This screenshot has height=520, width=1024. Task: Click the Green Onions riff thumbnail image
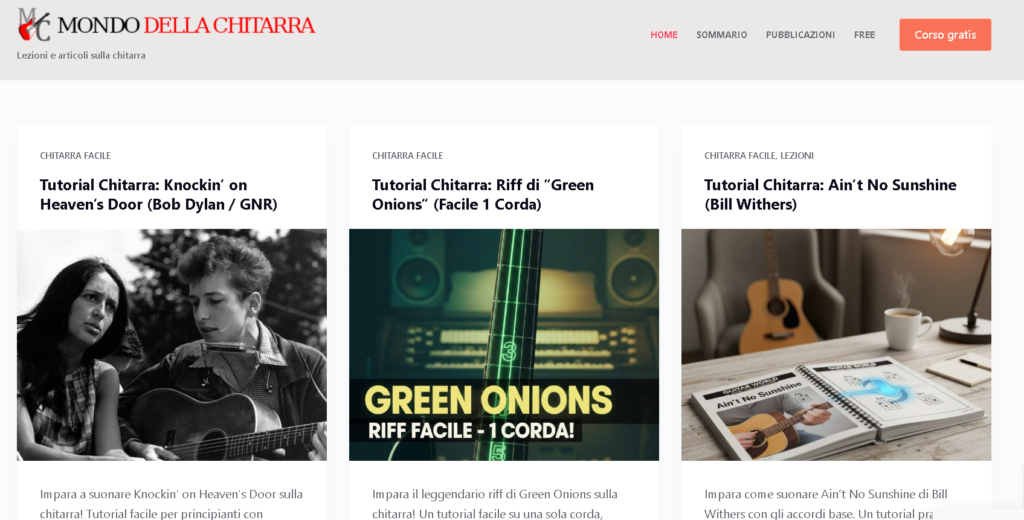tap(504, 345)
